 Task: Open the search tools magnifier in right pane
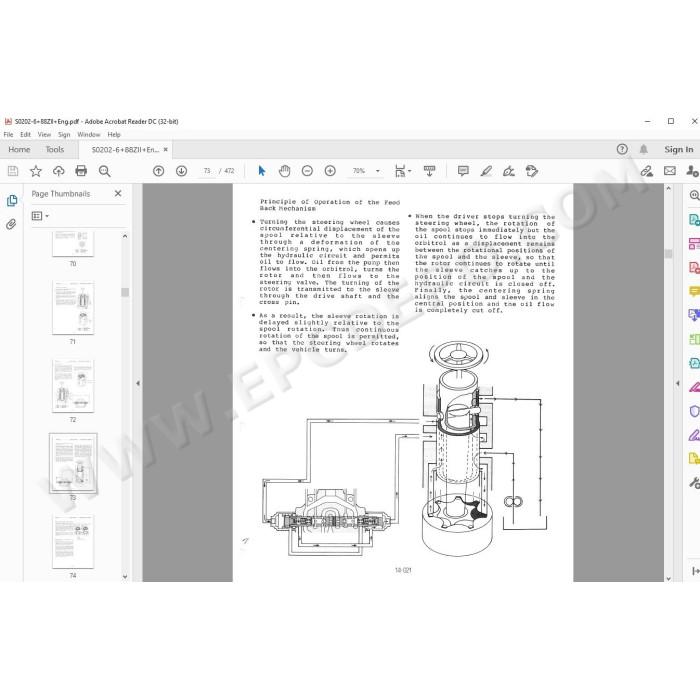(x=694, y=195)
